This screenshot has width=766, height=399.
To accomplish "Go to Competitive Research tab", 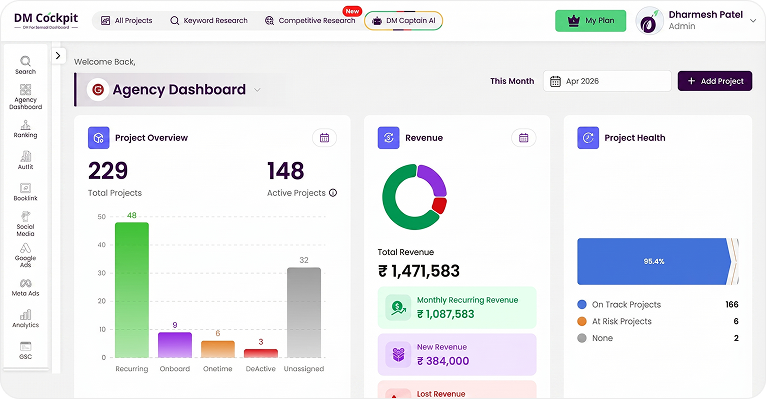I will pos(310,21).
